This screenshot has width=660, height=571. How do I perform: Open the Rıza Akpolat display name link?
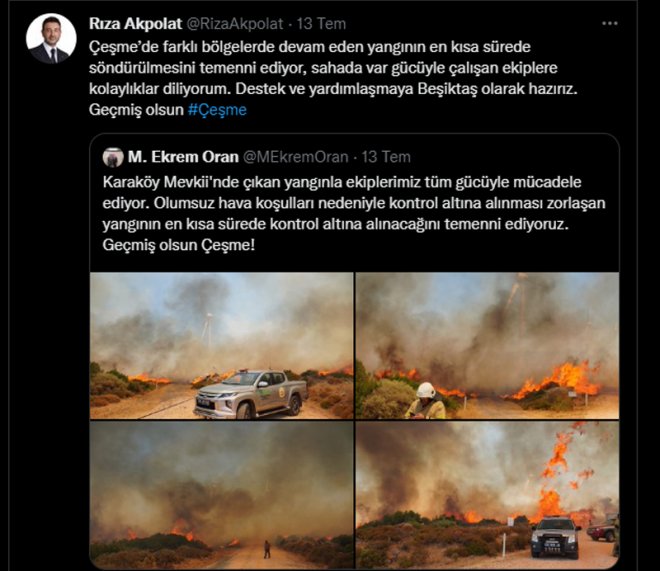click(x=136, y=24)
